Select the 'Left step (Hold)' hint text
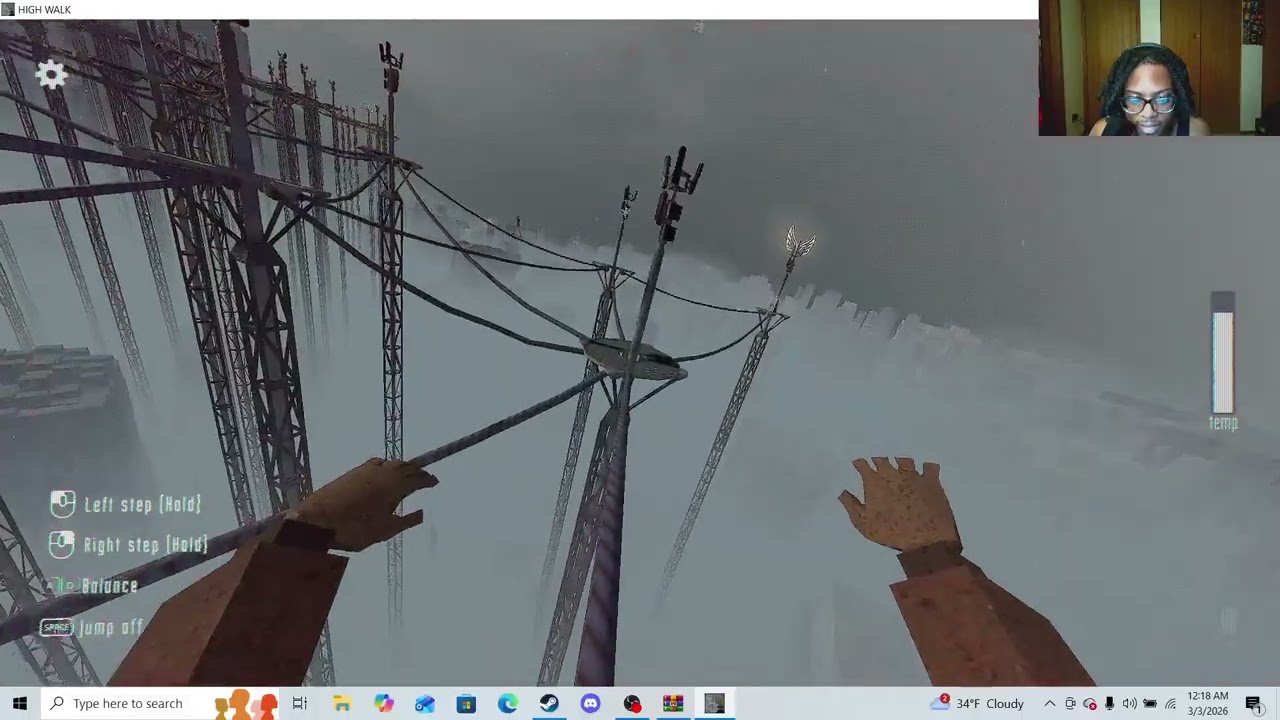Screen dimensions: 1280x720 coord(143,505)
